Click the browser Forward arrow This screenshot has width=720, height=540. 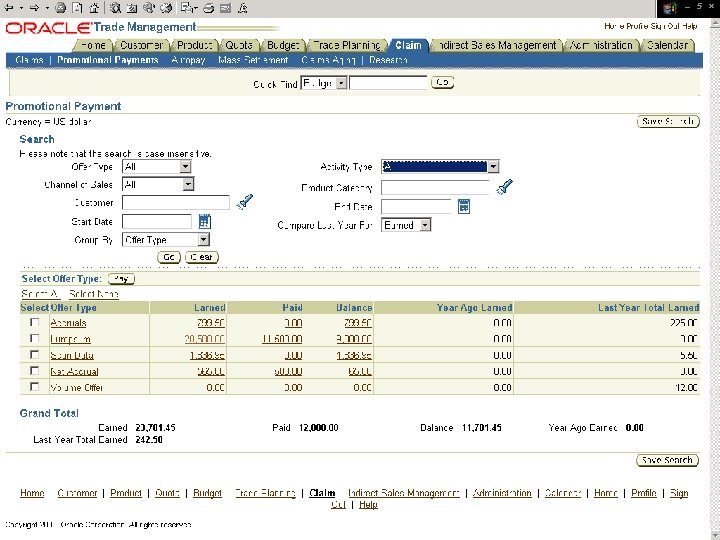click(34, 8)
